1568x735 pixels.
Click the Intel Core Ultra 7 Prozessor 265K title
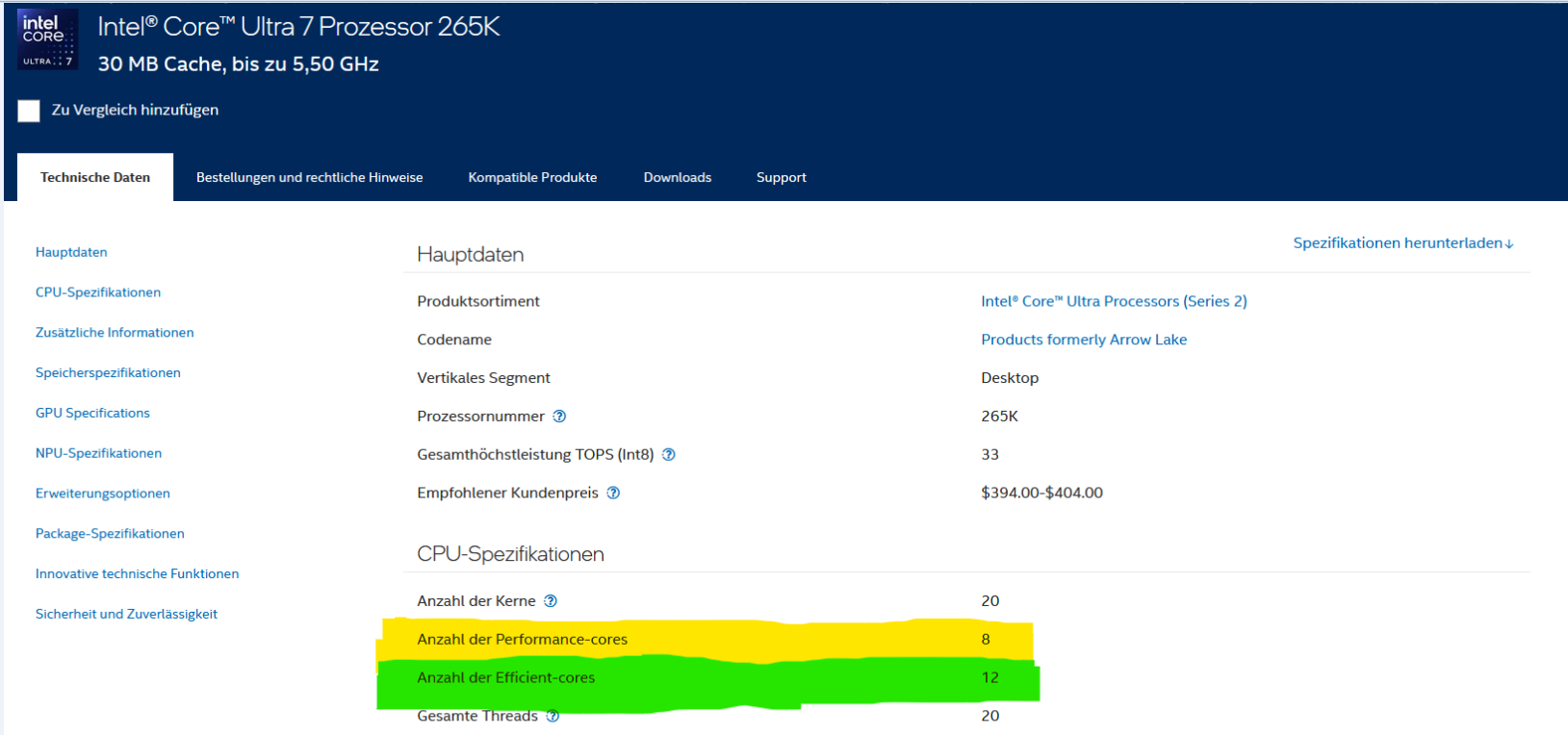(x=298, y=26)
